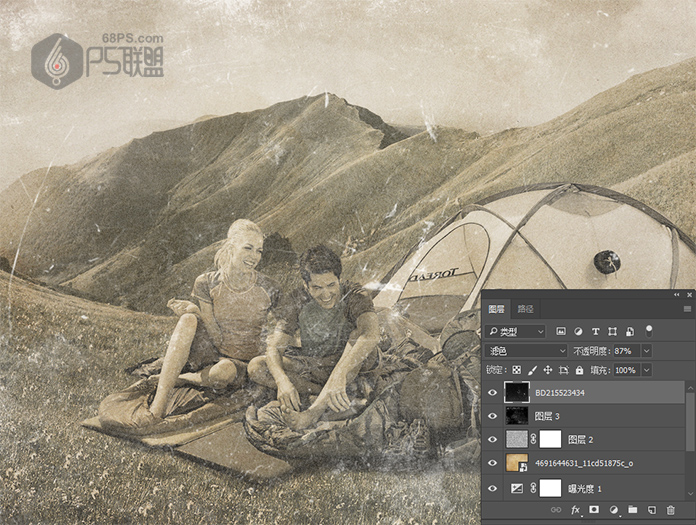
Task: Open the fill slider dropdown arrow
Action: 647,370
